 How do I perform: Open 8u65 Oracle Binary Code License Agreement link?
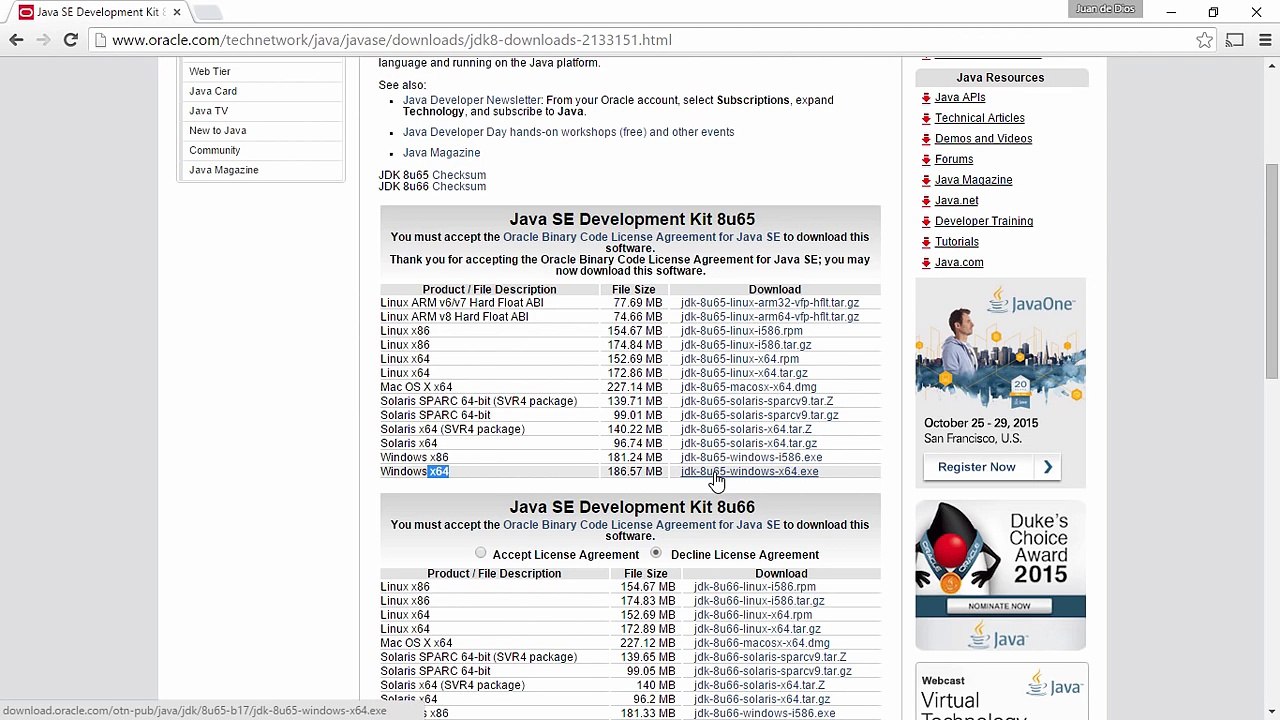tap(641, 237)
